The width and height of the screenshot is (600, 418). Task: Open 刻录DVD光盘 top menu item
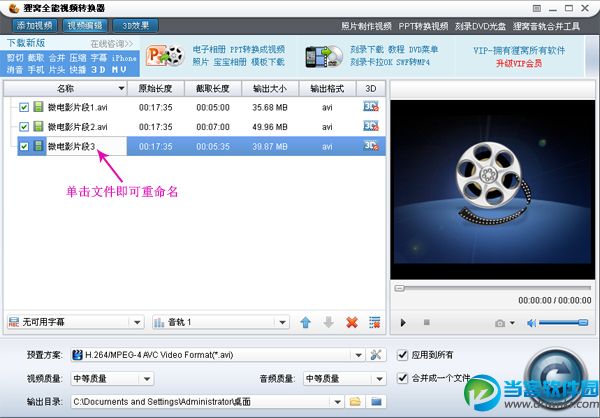point(480,26)
